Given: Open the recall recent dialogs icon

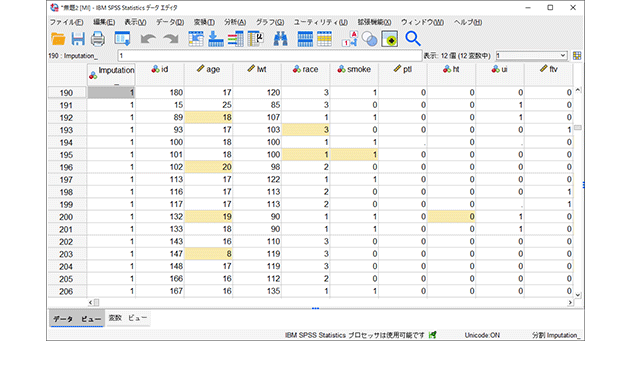Looking at the screenshot, I should tap(122, 39).
